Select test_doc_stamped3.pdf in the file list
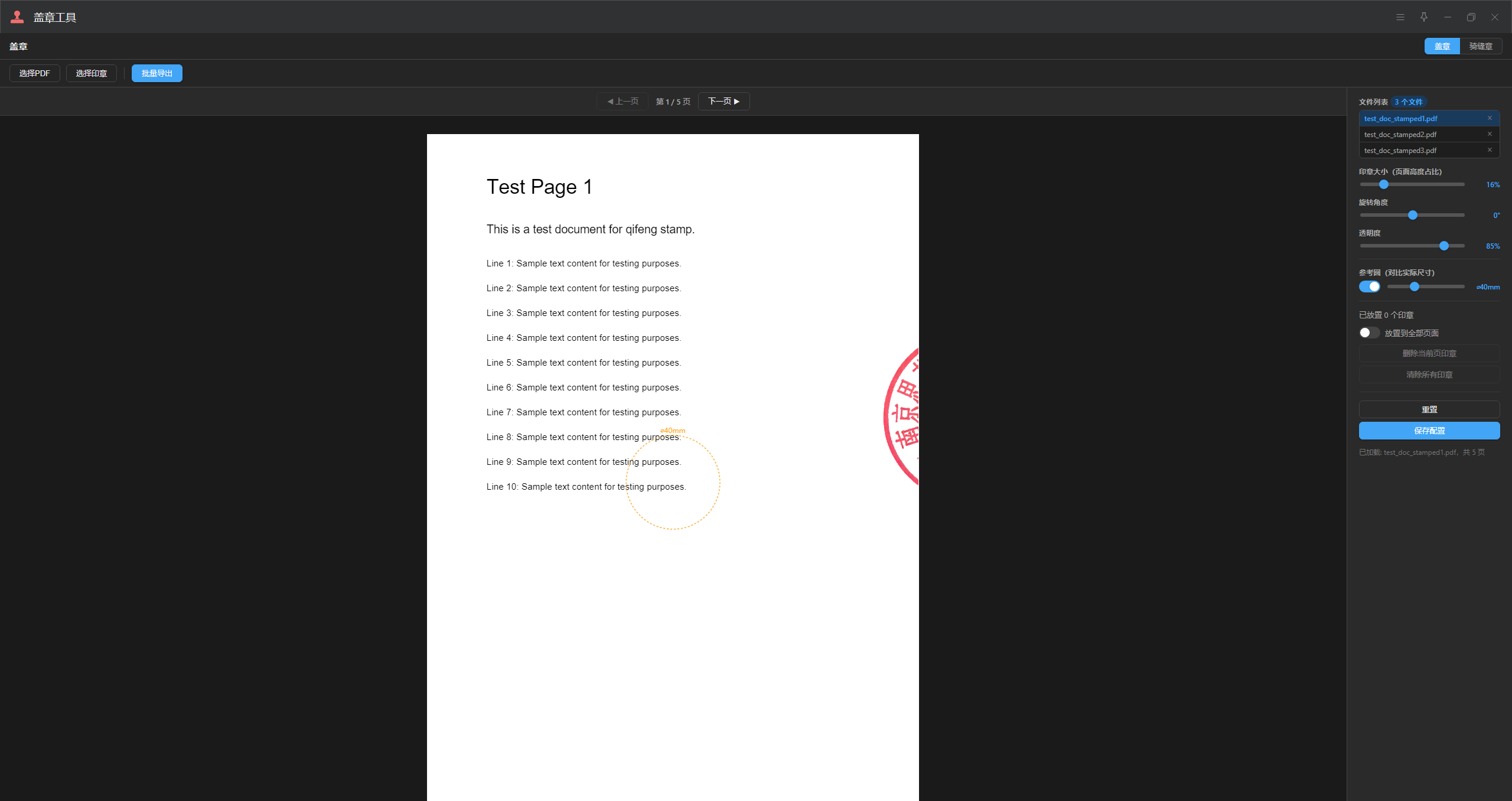The image size is (1512, 801). point(1429,150)
